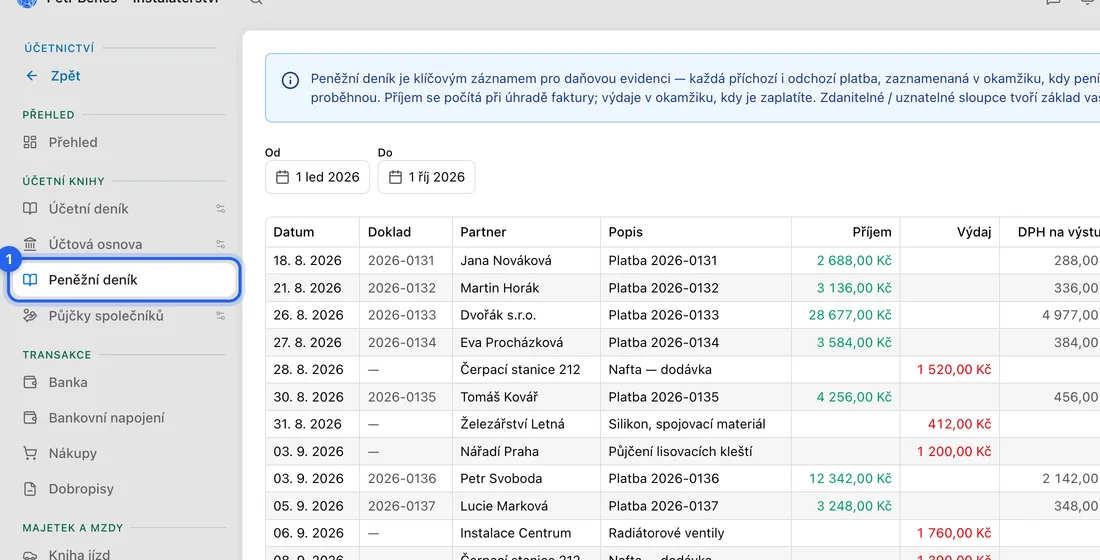Click the Půjčky společníků handshake icon

click(30, 316)
